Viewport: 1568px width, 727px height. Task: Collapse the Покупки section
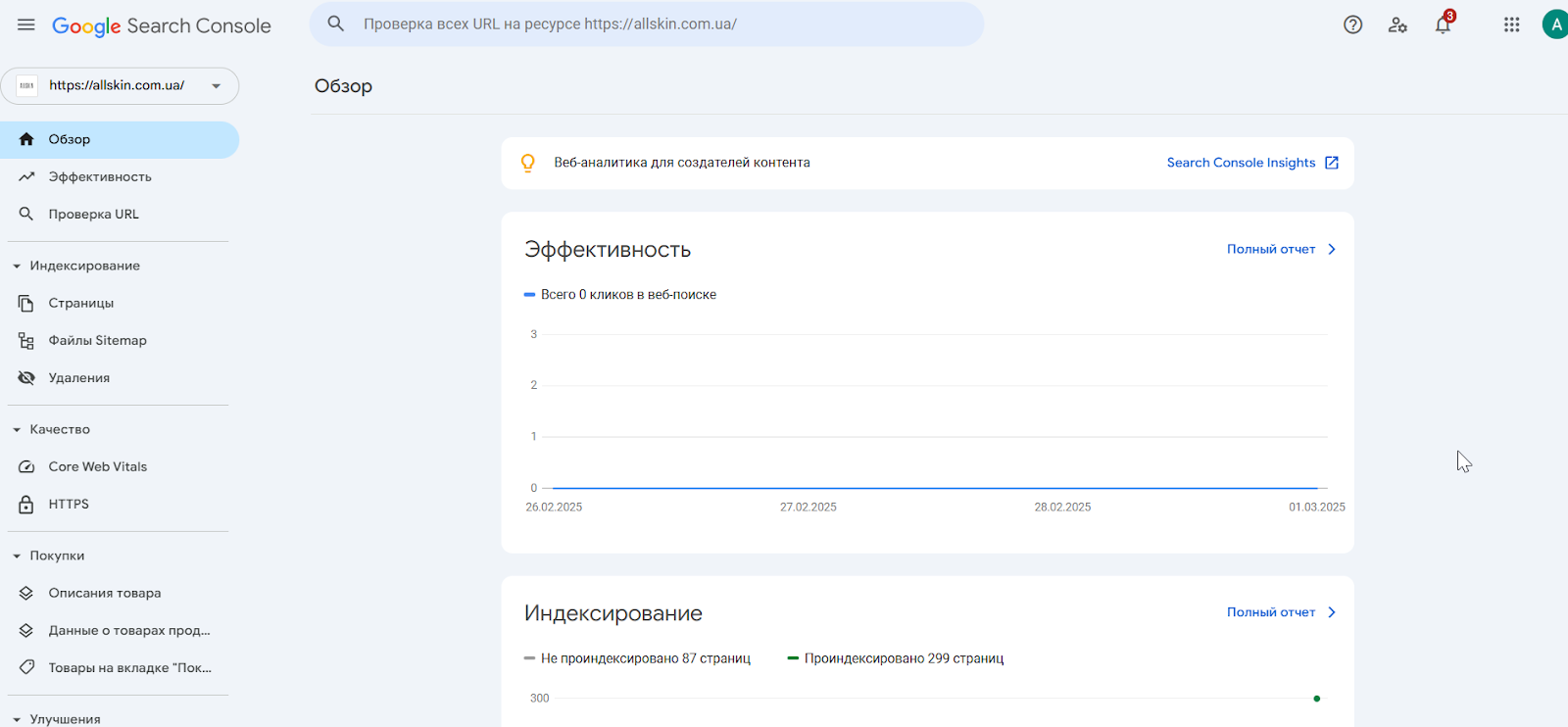pyautogui.click(x=17, y=556)
